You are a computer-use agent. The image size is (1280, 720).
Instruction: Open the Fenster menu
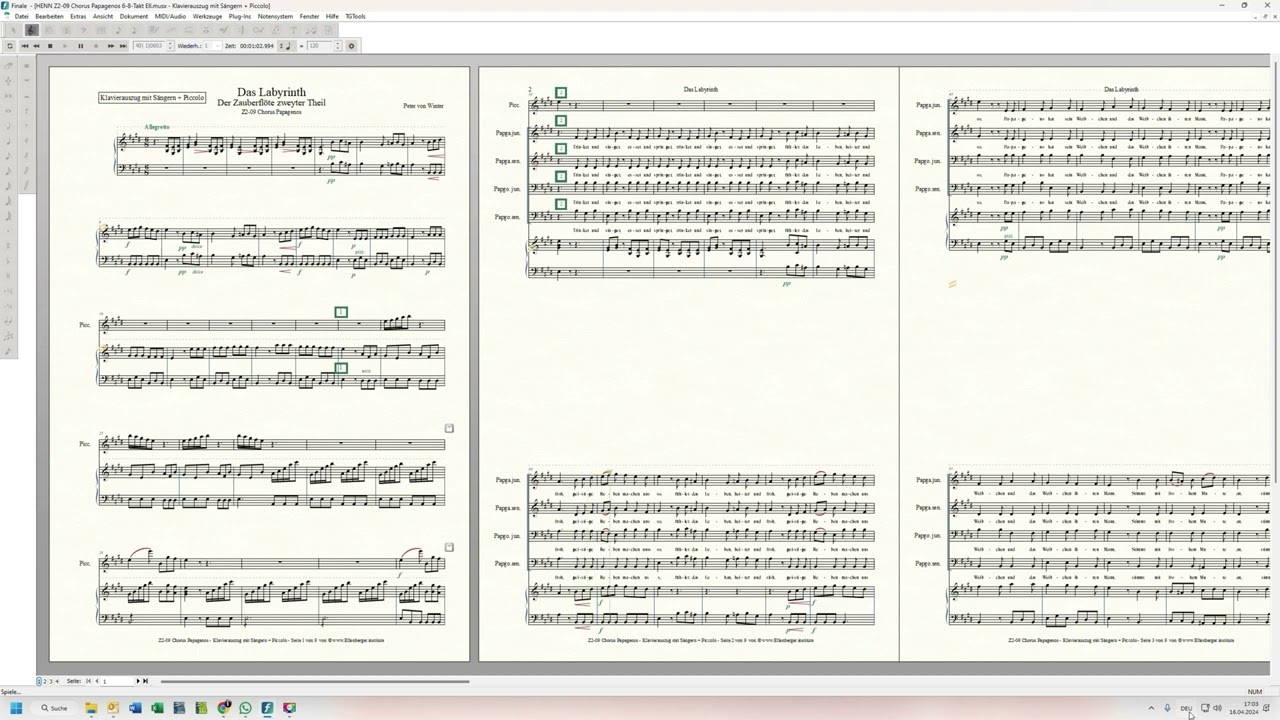coord(309,16)
